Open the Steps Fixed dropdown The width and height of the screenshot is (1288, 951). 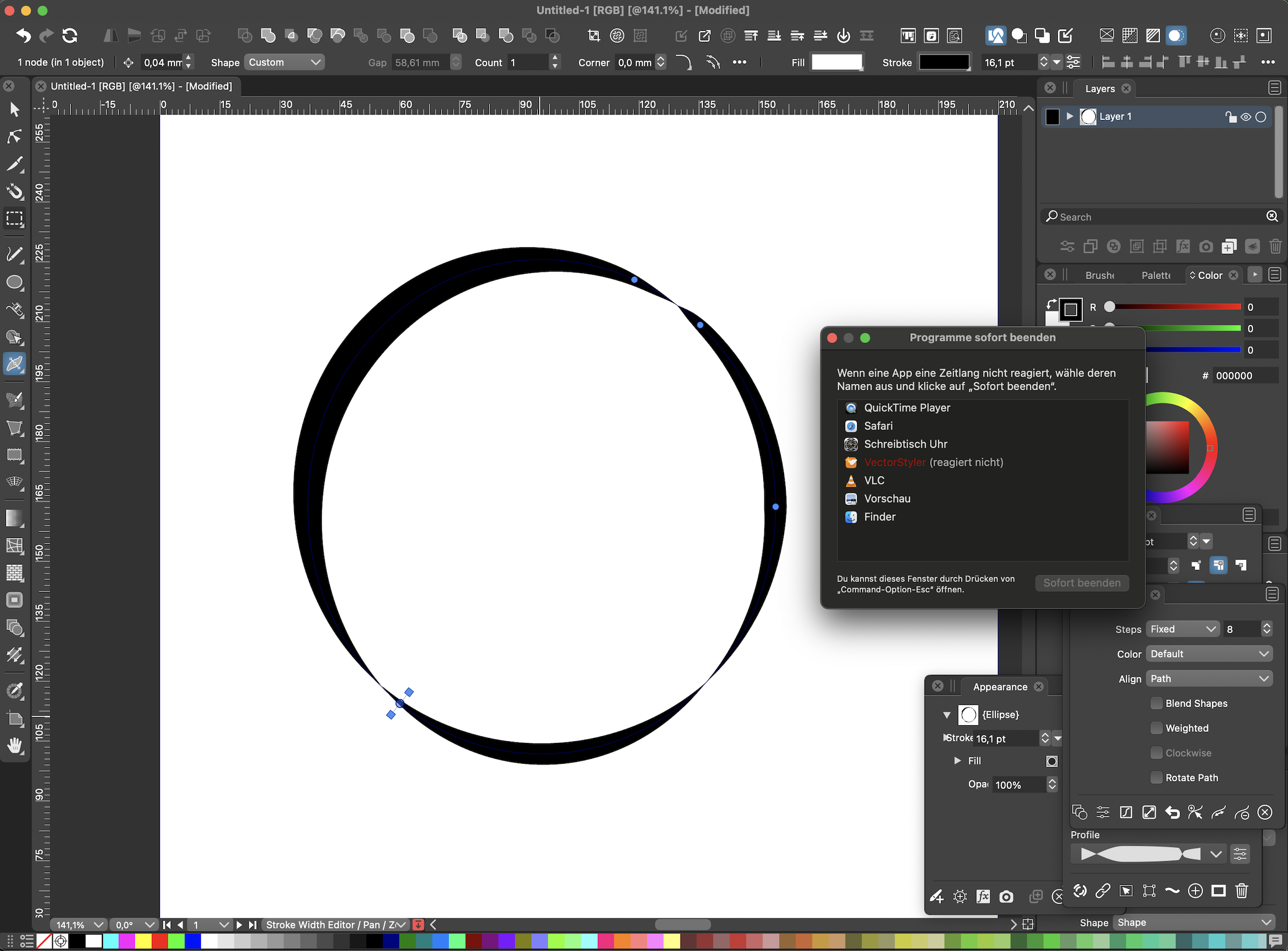[1183, 629]
